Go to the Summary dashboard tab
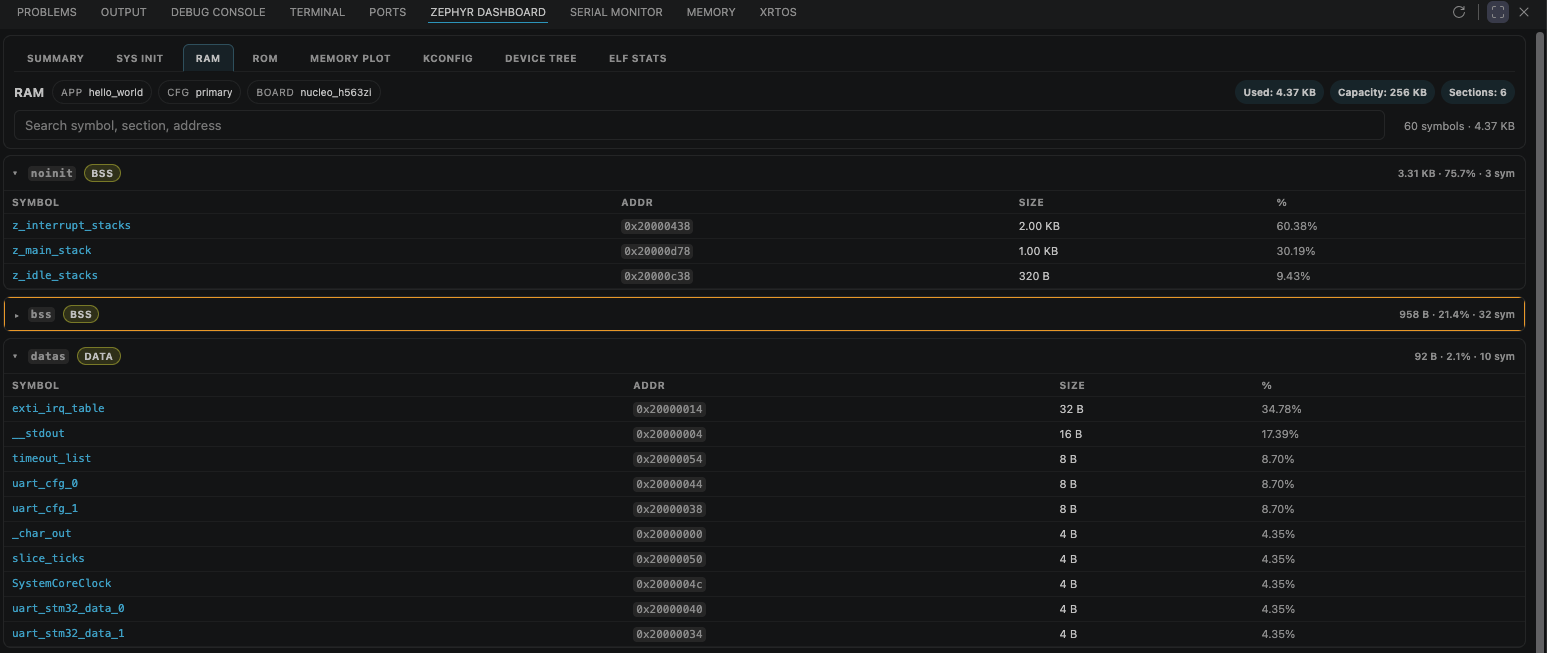Viewport: 1547px width, 653px height. tap(55, 58)
